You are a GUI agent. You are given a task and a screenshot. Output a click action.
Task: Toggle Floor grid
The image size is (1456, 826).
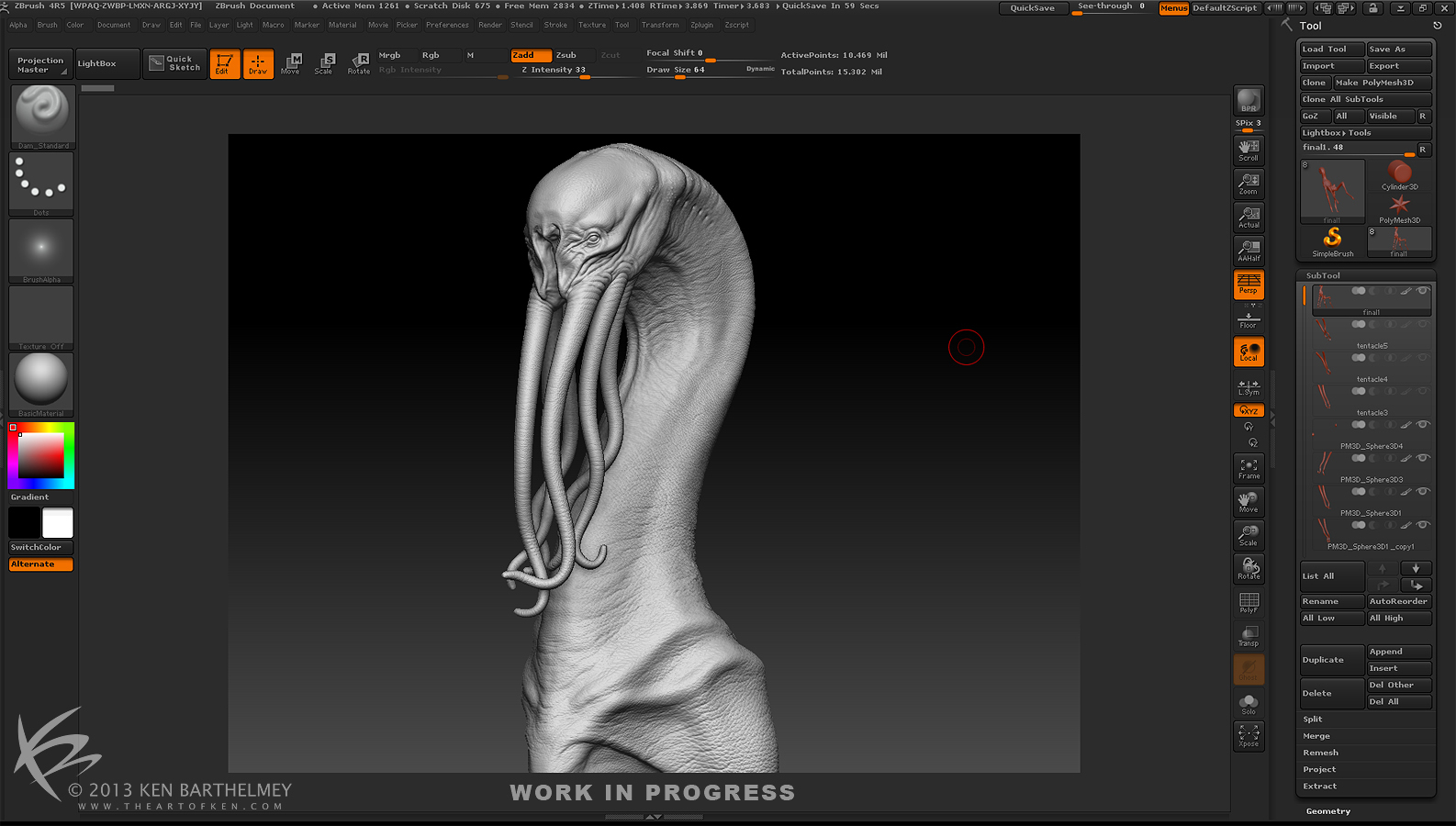point(1249,319)
